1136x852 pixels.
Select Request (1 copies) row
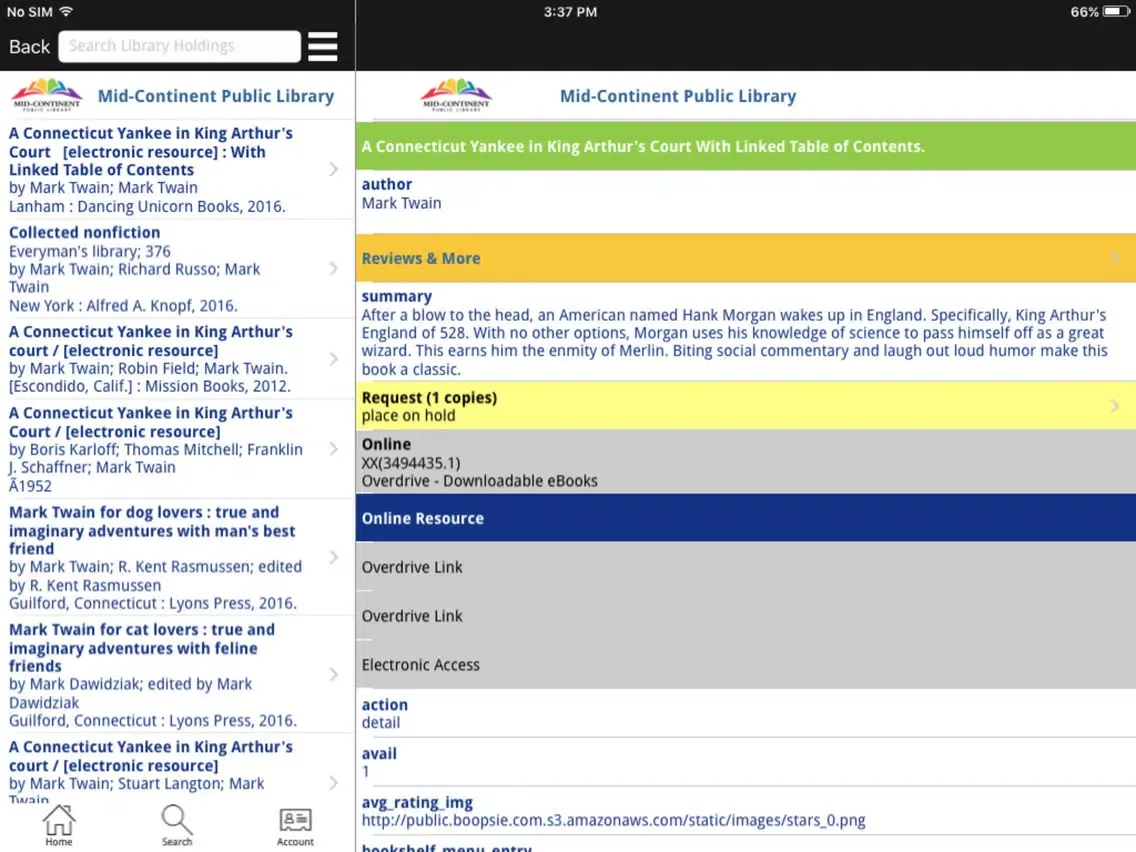click(x=746, y=406)
